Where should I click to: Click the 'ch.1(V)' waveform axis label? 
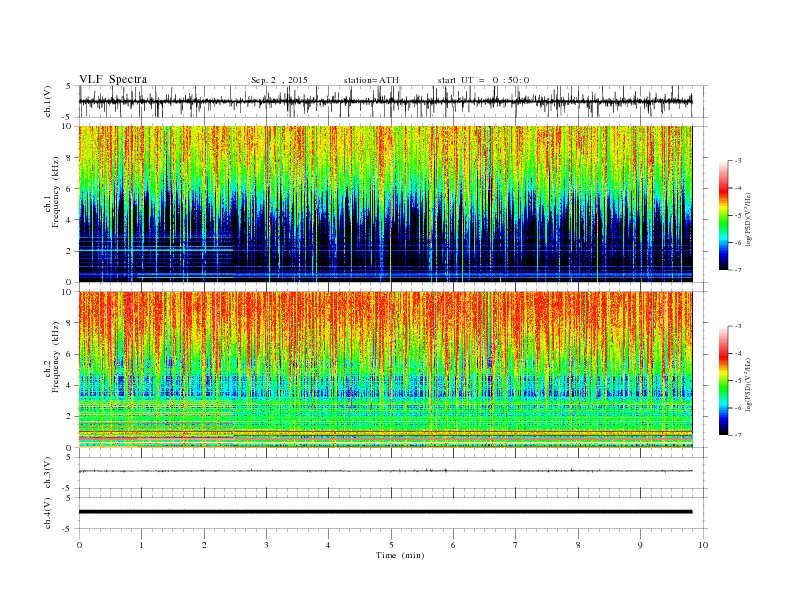coord(48,101)
